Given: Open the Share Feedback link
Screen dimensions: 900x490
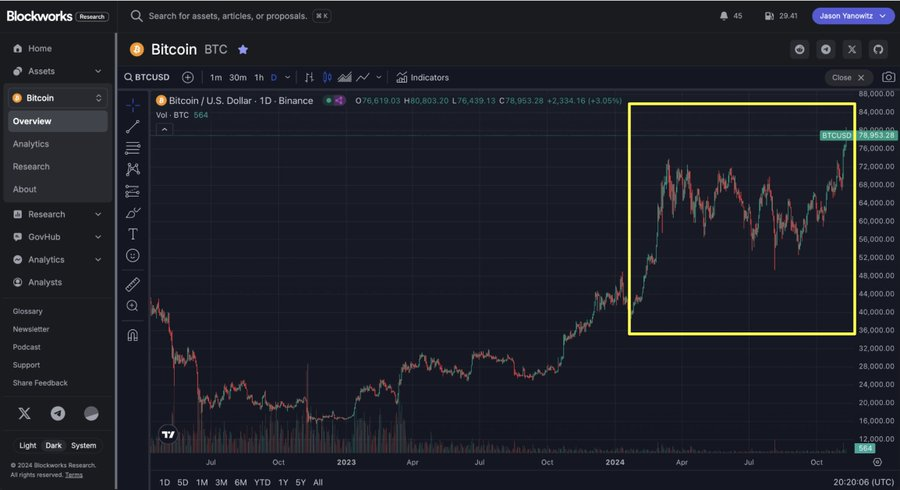Looking at the screenshot, I should (x=40, y=383).
